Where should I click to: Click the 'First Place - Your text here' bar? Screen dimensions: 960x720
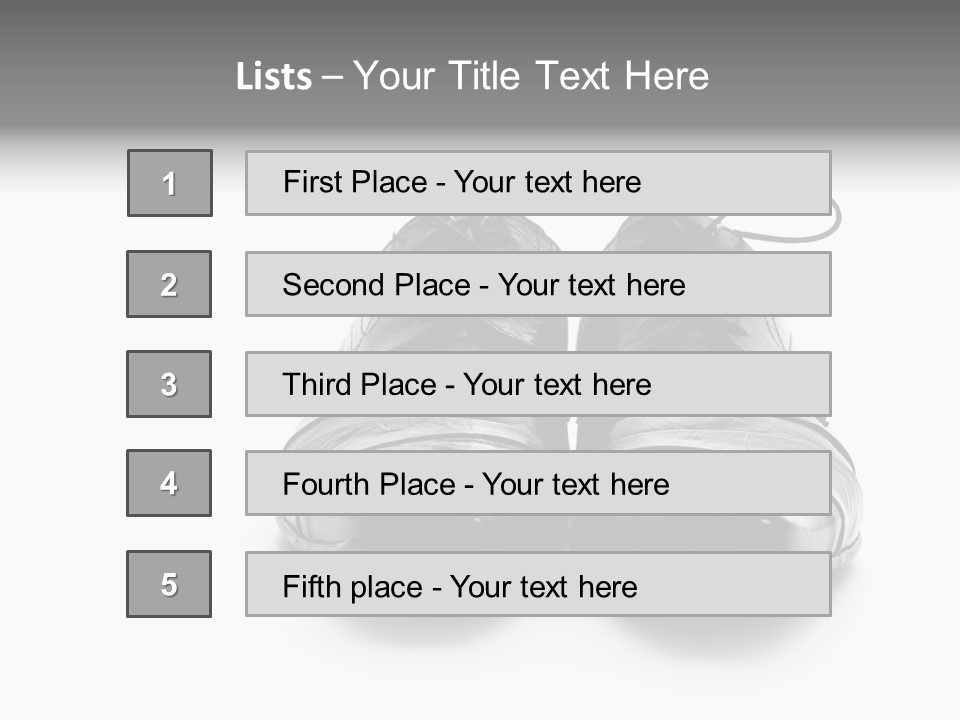point(538,183)
